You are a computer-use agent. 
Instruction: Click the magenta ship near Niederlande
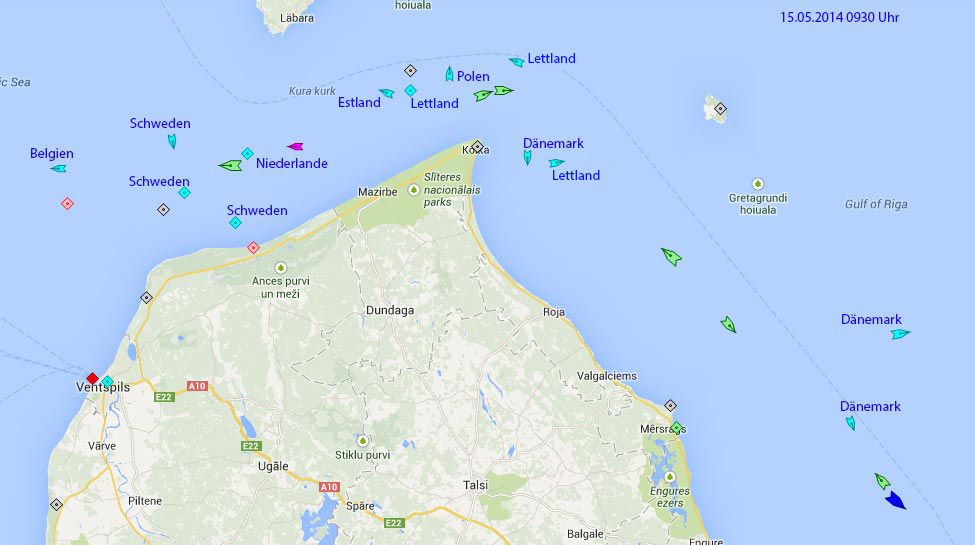pos(295,146)
